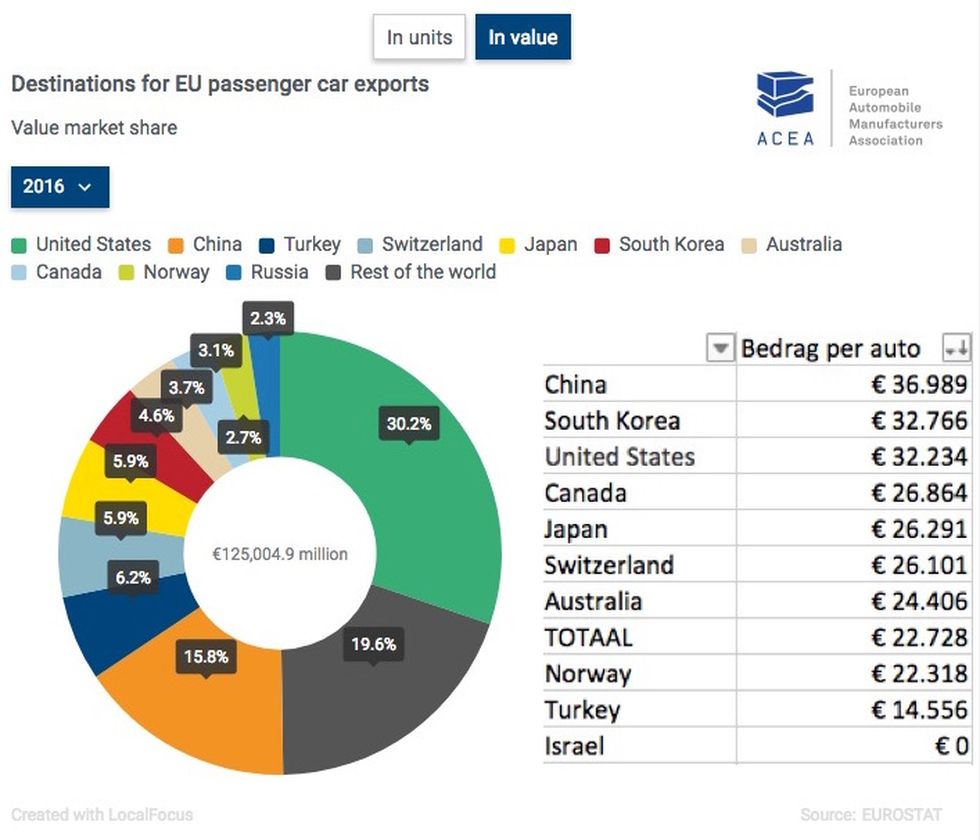Toggle the United States legend entry
Image resolution: width=980 pixels, height=840 pixels.
pos(81,244)
